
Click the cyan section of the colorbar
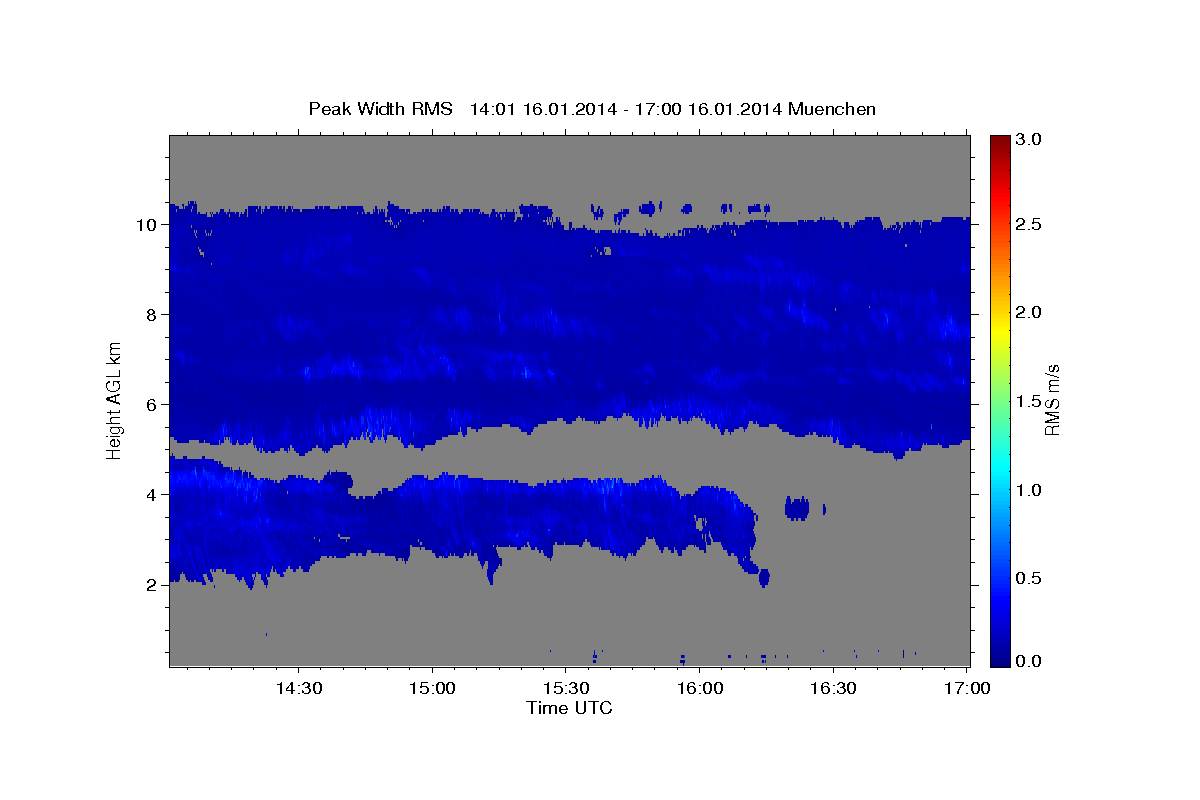(999, 470)
